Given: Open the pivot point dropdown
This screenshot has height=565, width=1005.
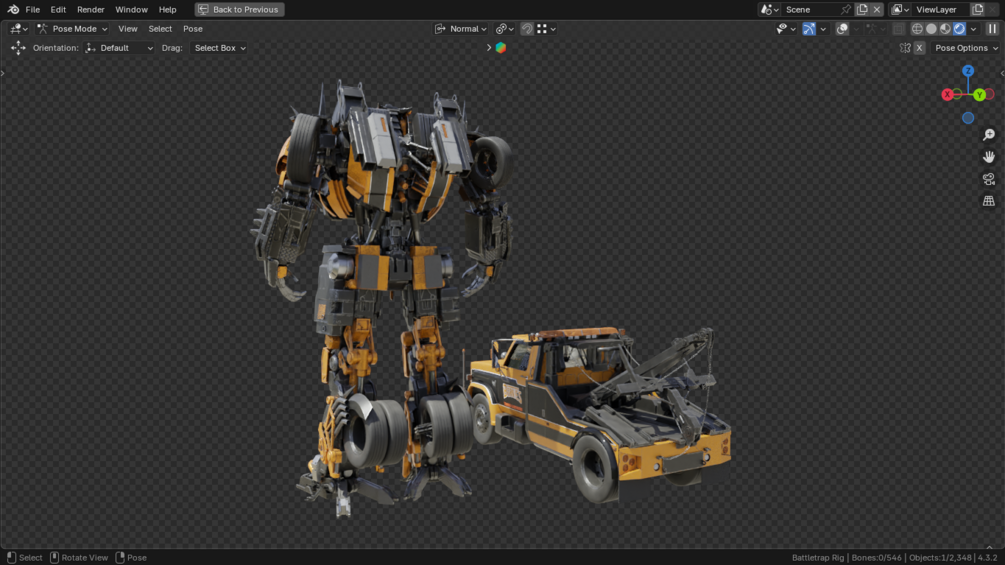Looking at the screenshot, I should pyautogui.click(x=504, y=29).
